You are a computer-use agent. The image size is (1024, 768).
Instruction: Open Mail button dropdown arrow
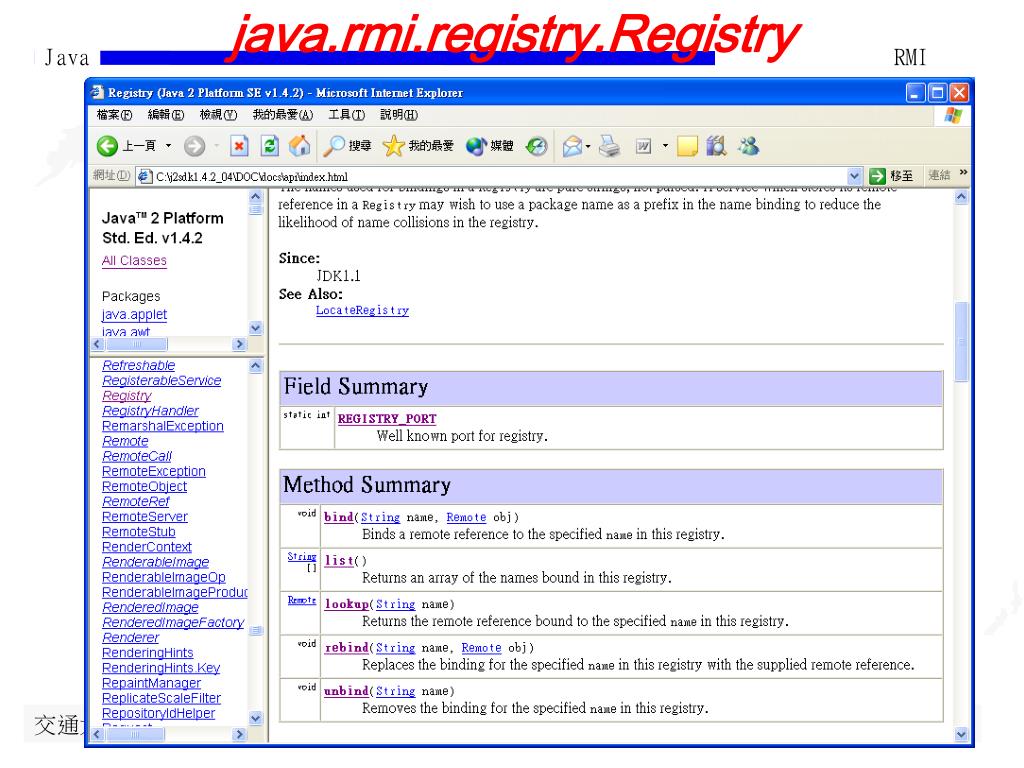pos(588,146)
